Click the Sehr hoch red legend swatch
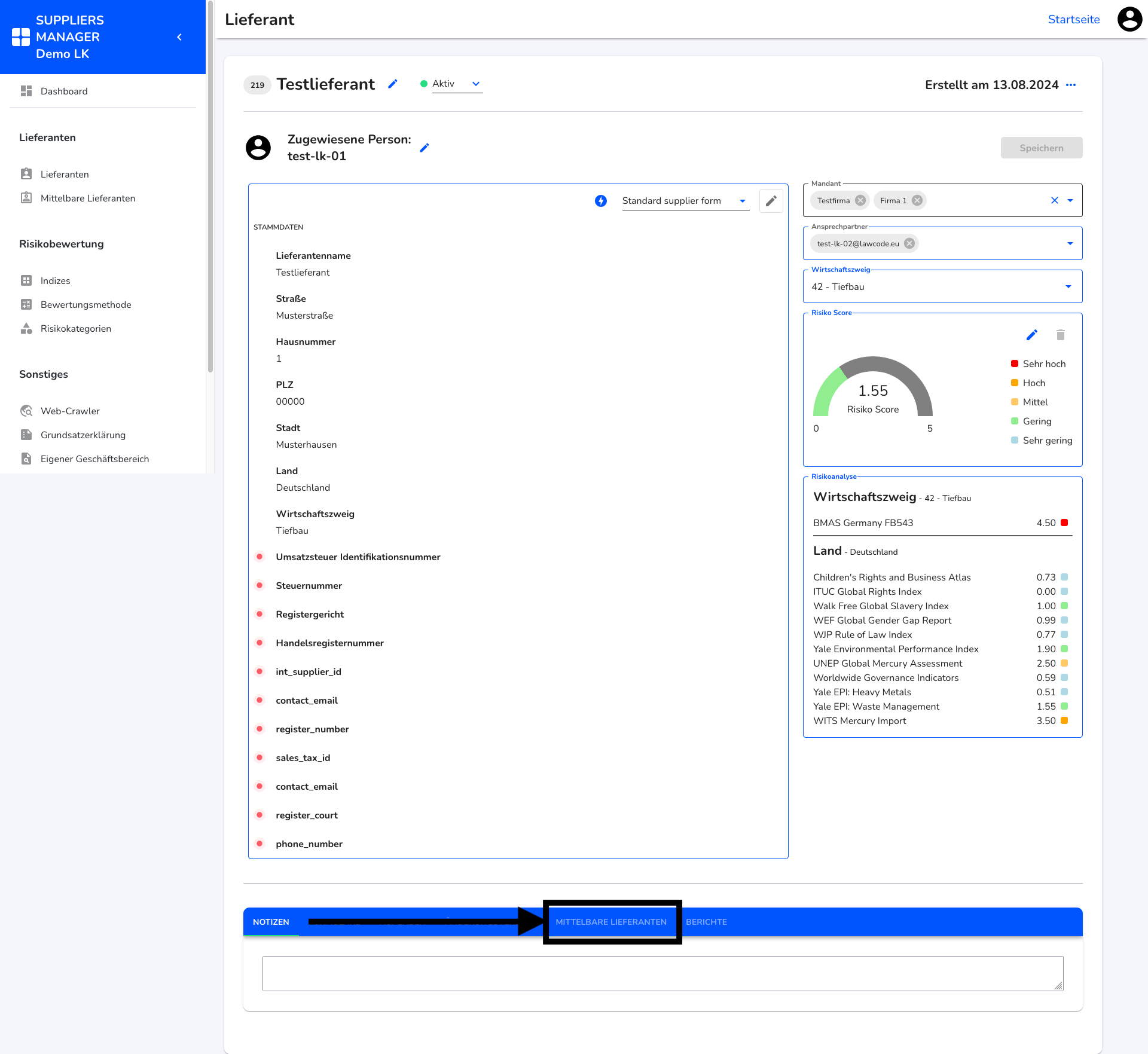The width and height of the screenshot is (1148, 1054). (1015, 363)
